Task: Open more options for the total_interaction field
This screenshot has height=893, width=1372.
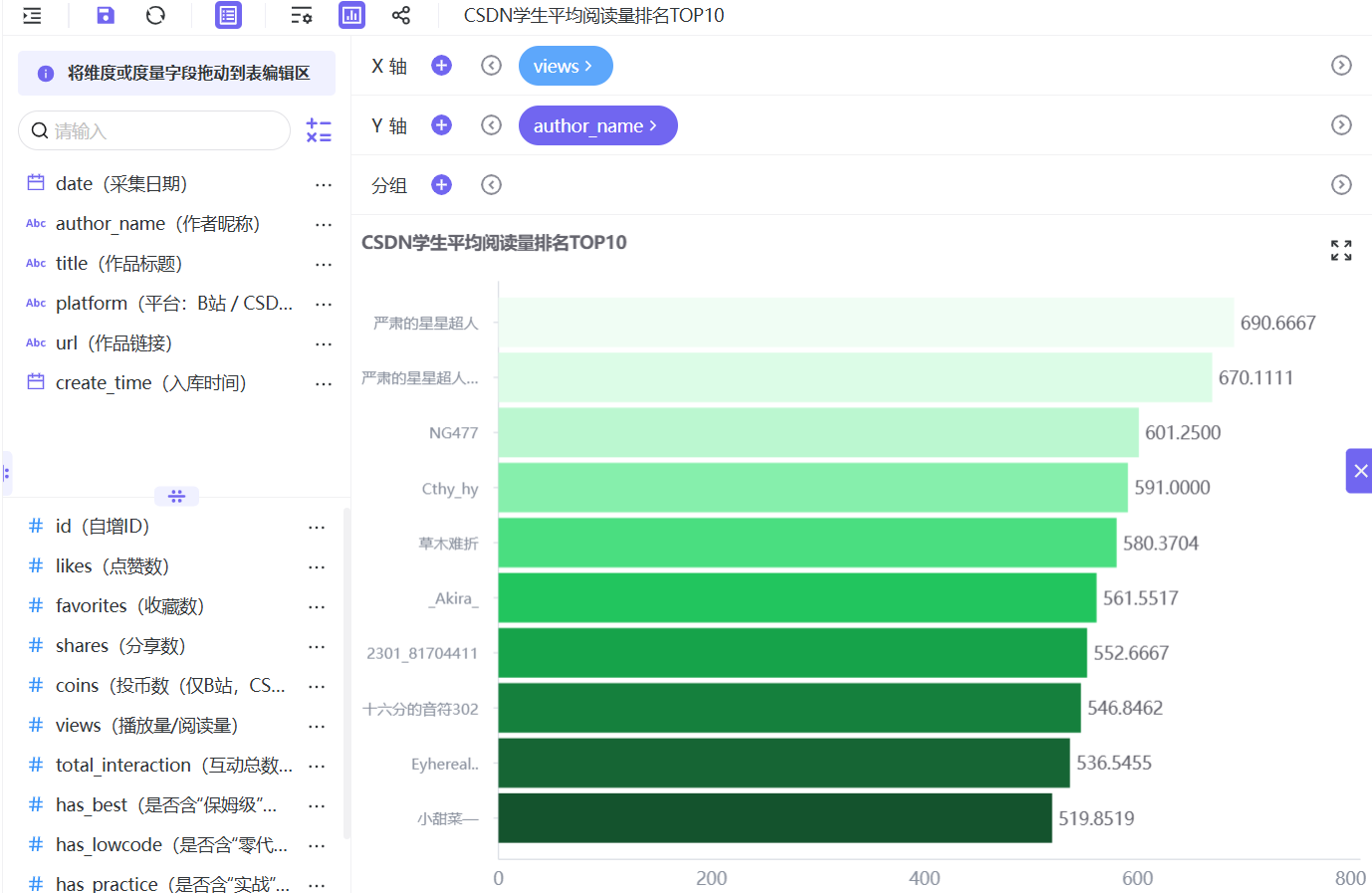Action: (317, 766)
